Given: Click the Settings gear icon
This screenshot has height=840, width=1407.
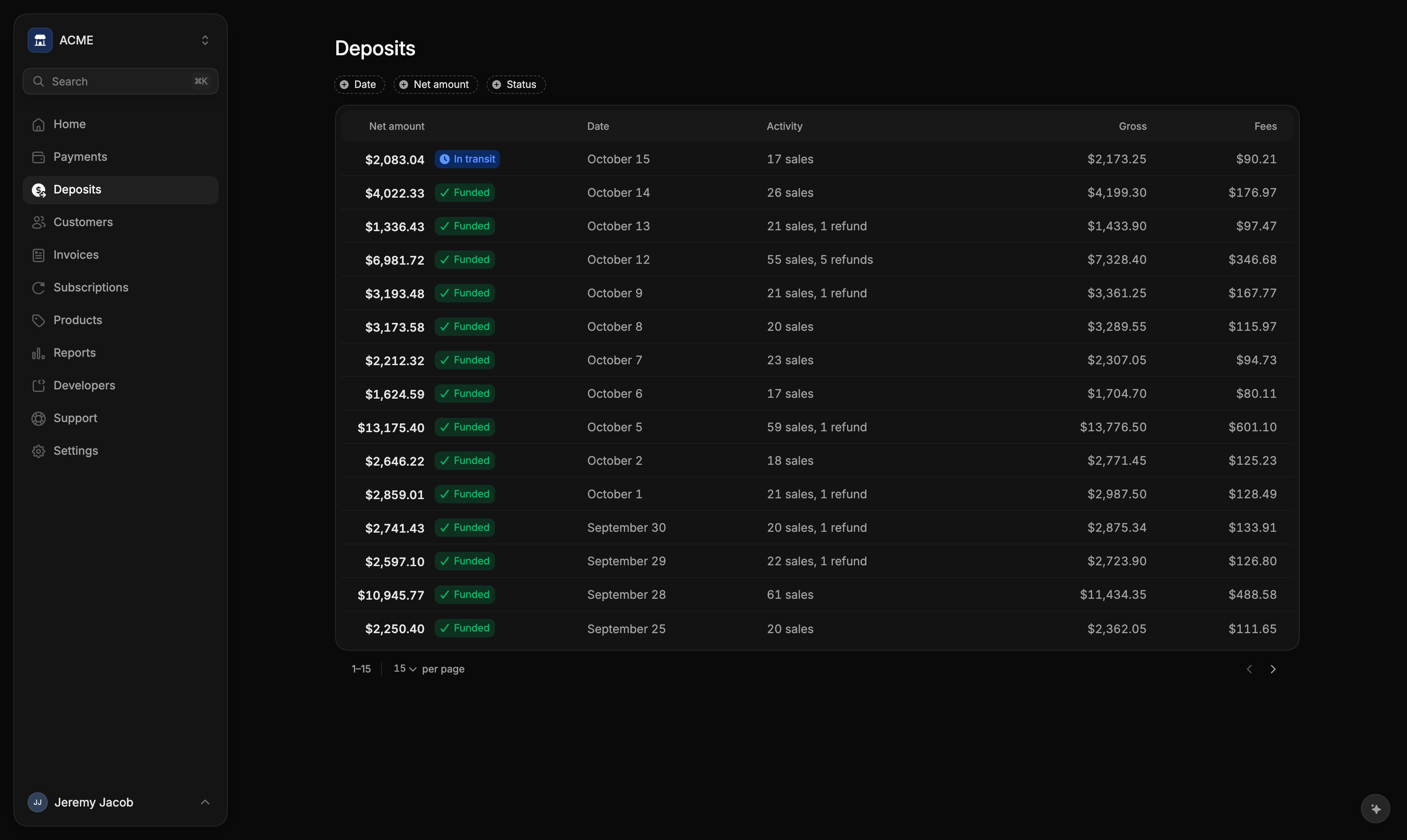Looking at the screenshot, I should pyautogui.click(x=39, y=451).
